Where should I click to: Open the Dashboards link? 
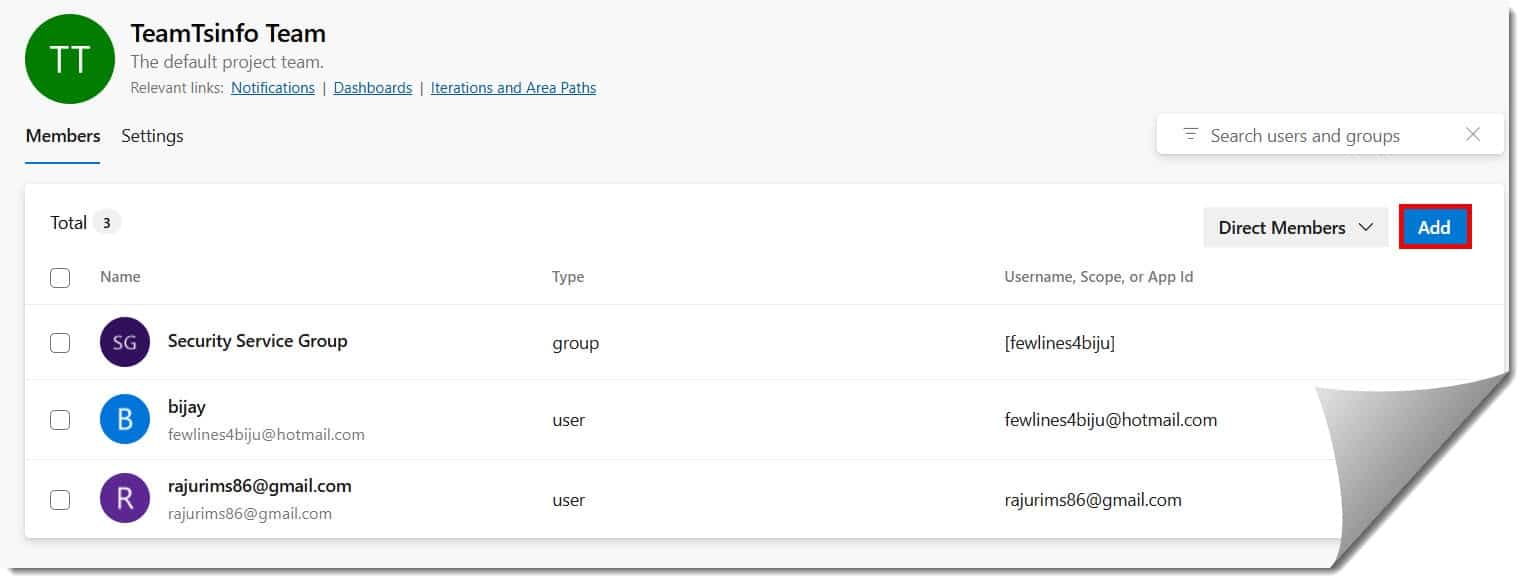tap(373, 88)
